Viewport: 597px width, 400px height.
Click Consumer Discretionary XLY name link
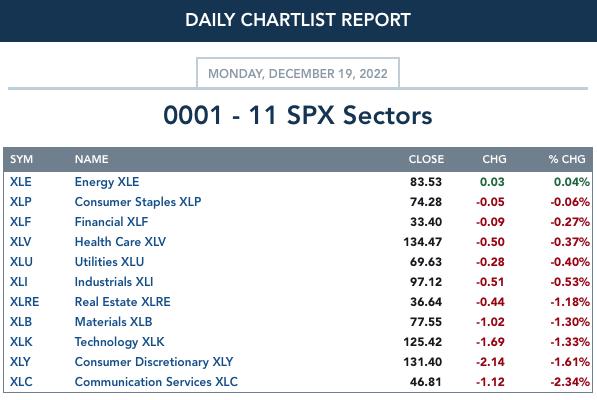click(154, 362)
